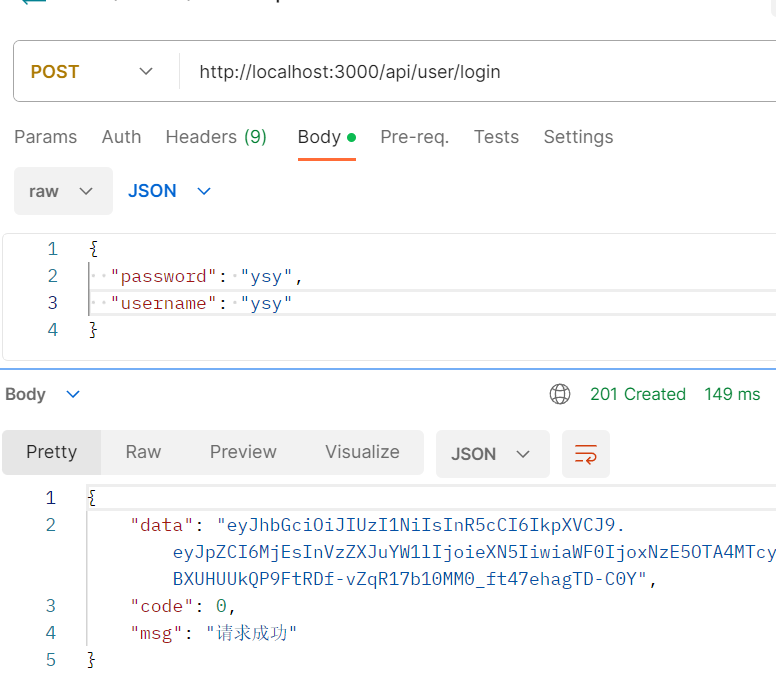The height and width of the screenshot is (696, 776).
Task: Expand the raw body type dropdown
Action: [62, 191]
